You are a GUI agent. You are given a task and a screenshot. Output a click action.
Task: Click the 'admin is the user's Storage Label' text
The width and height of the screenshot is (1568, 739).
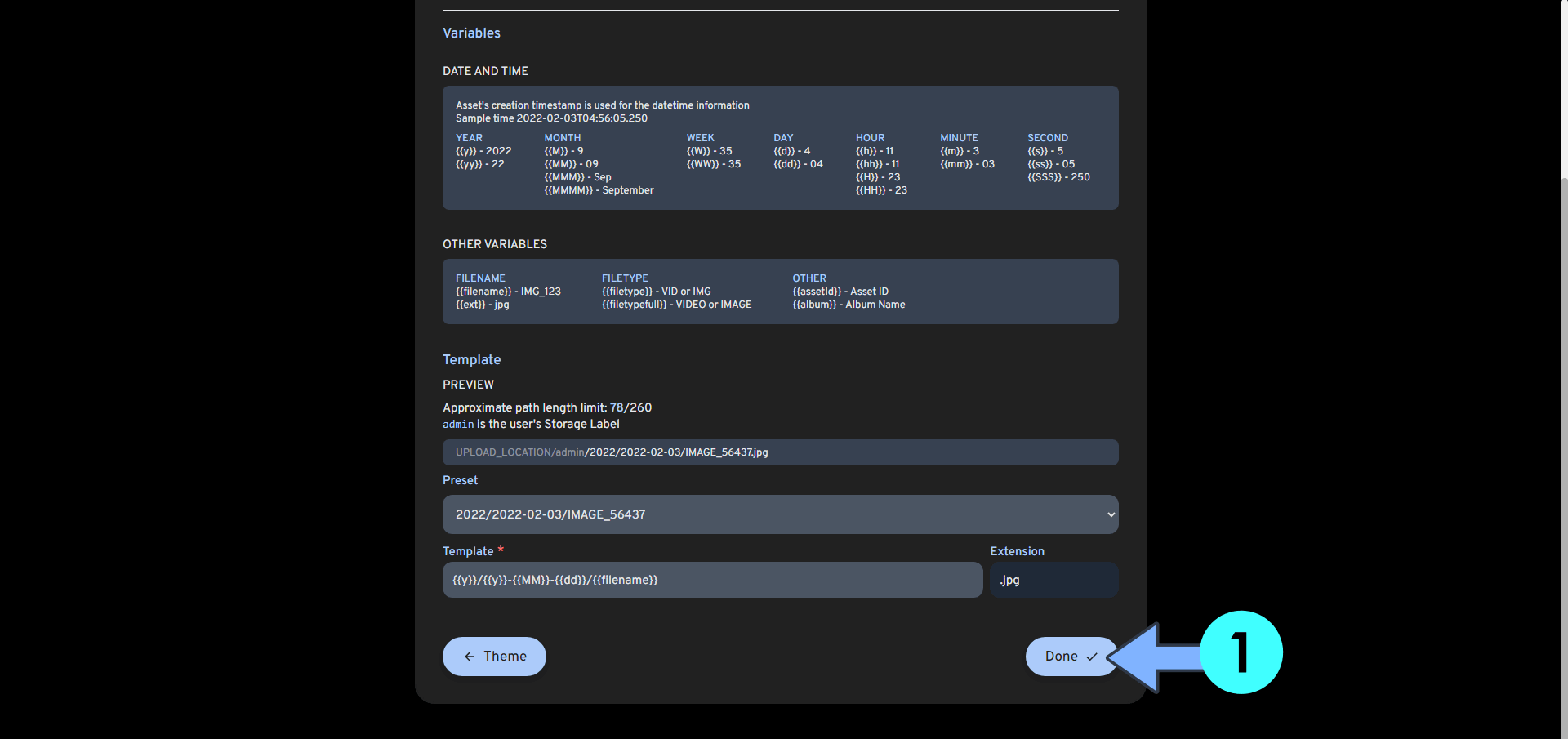[531, 424]
